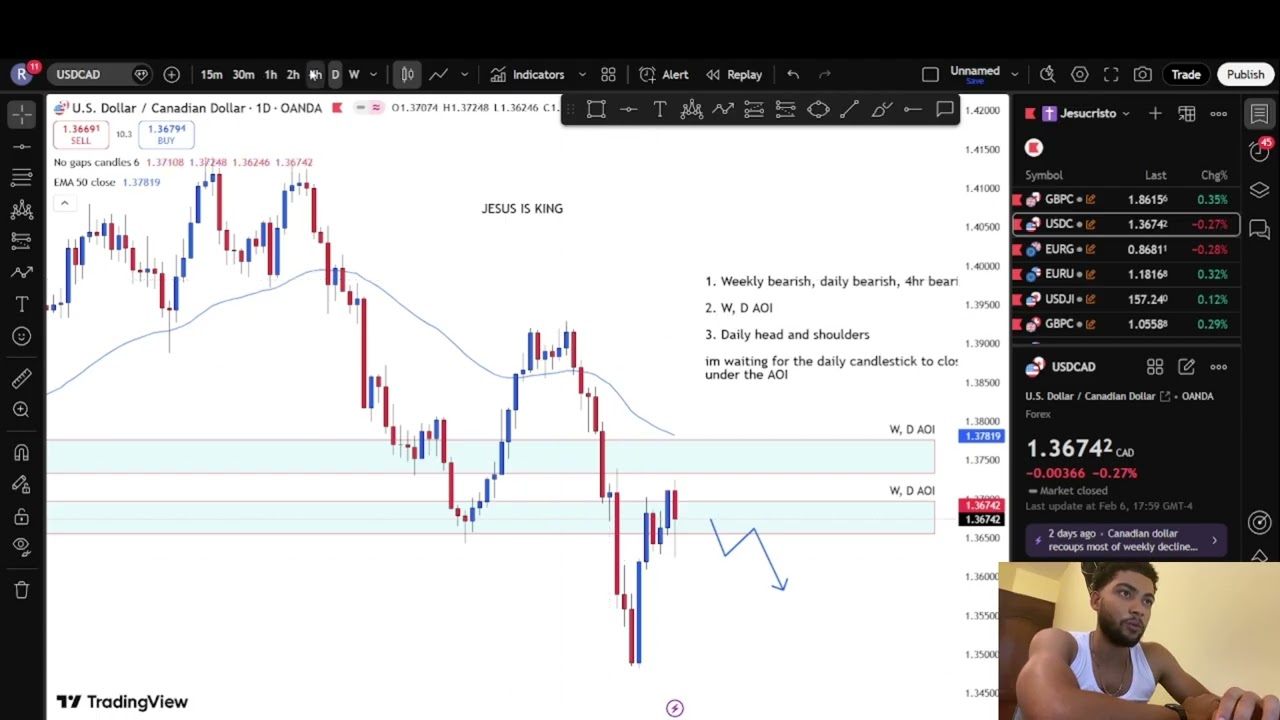Open the patterns tool in left sidebar
Screen dimensions: 1280x720
point(22,210)
